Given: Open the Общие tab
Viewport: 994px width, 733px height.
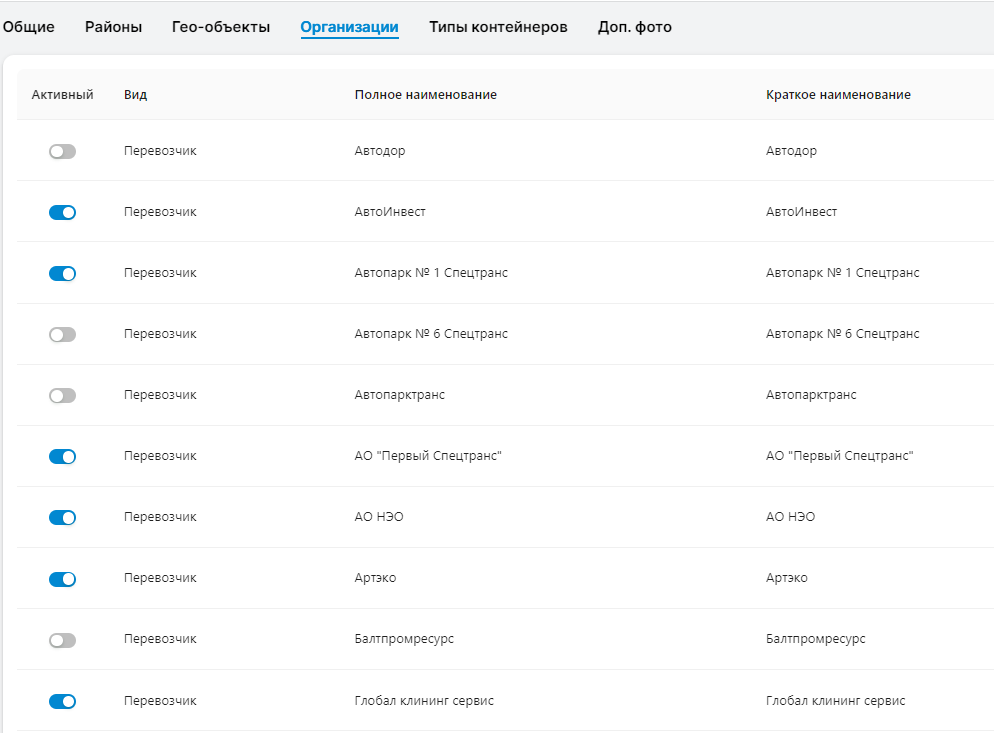Looking at the screenshot, I should pyautogui.click(x=29, y=27).
